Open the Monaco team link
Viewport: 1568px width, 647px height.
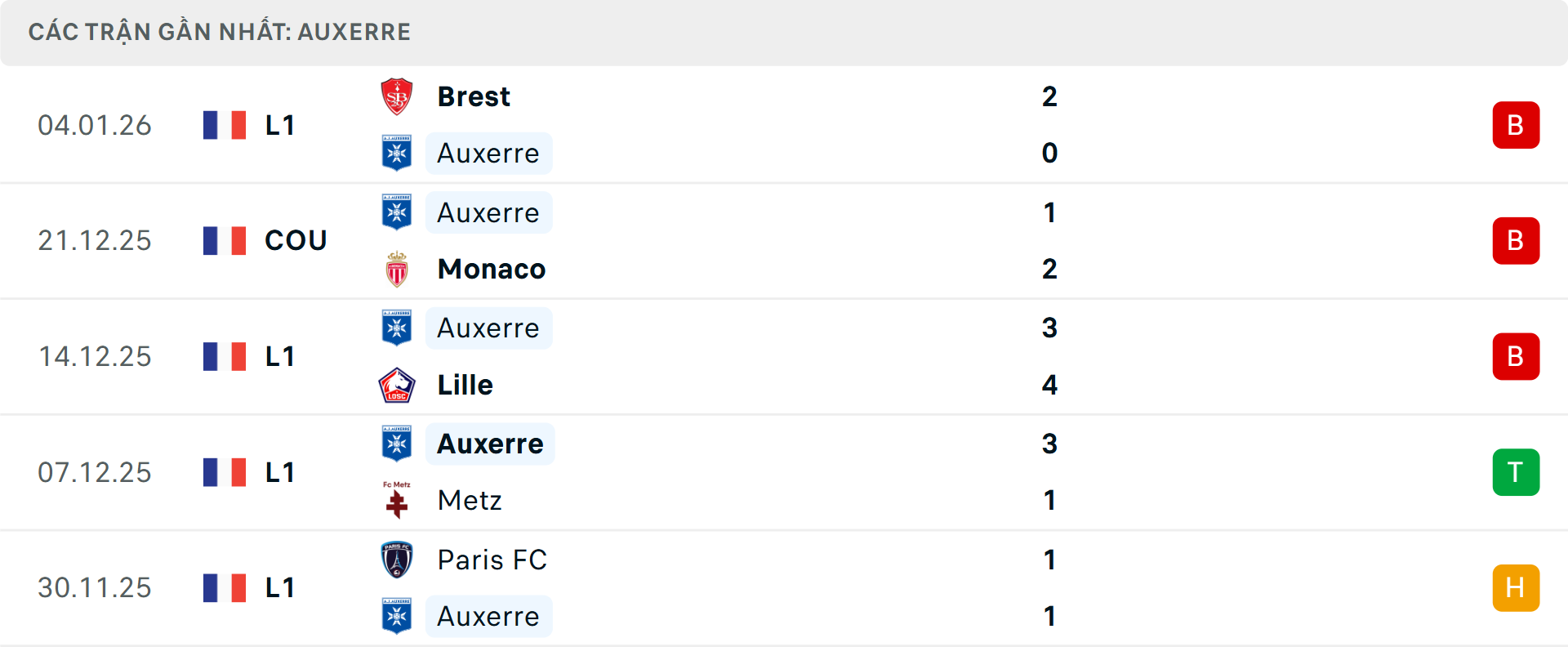point(492,270)
